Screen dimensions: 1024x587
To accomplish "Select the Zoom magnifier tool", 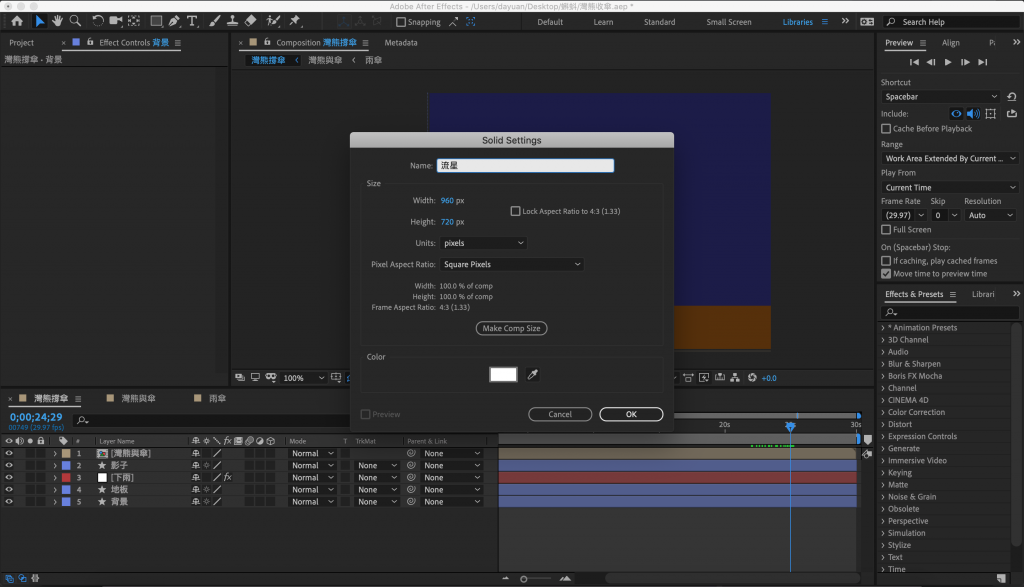I will tap(75, 21).
